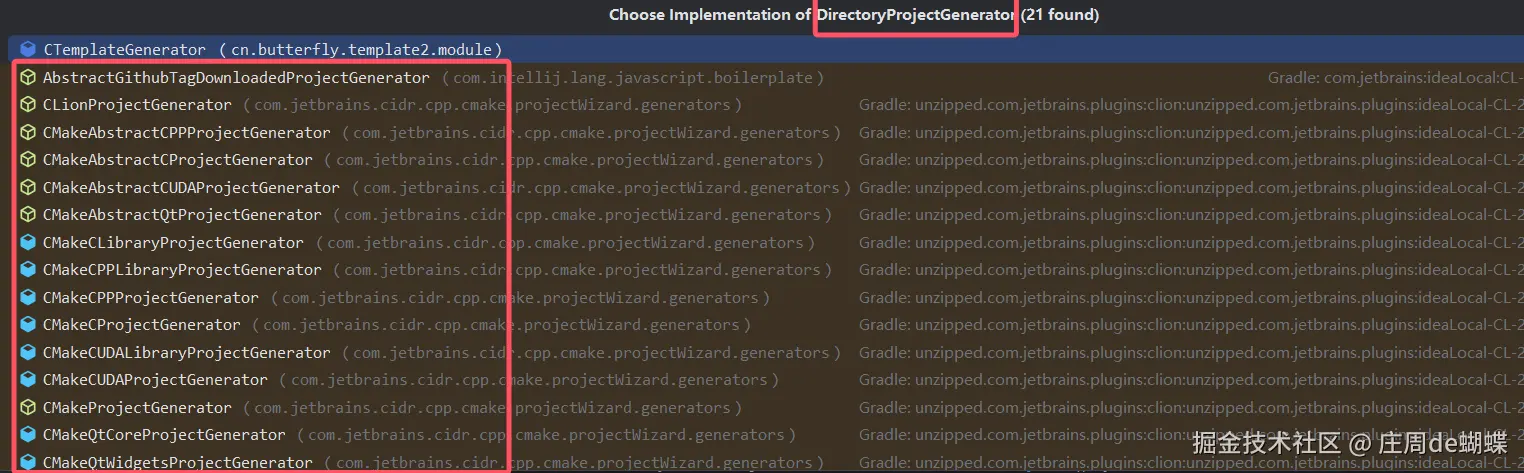Click the CLionProjectGenerator icon

click(27, 105)
